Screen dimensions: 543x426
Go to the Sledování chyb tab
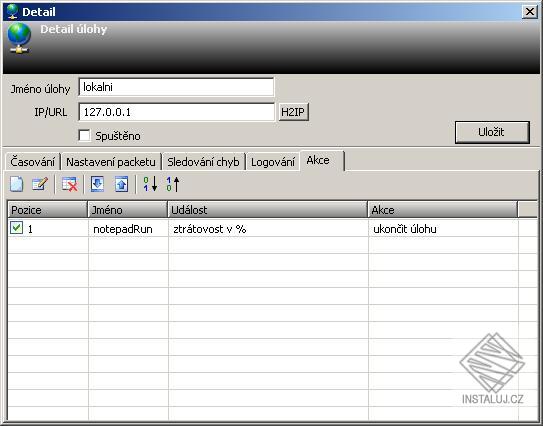tap(203, 162)
